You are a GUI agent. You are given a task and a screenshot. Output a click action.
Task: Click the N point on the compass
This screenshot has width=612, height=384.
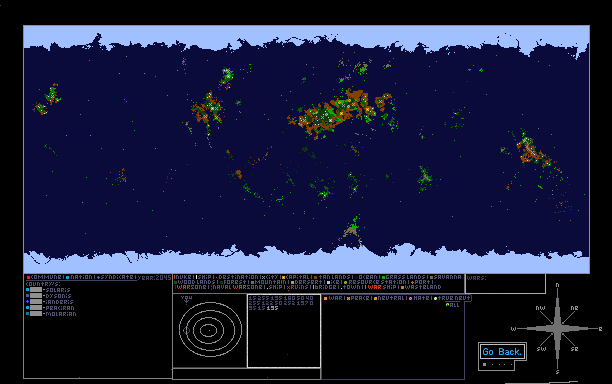(x=557, y=285)
